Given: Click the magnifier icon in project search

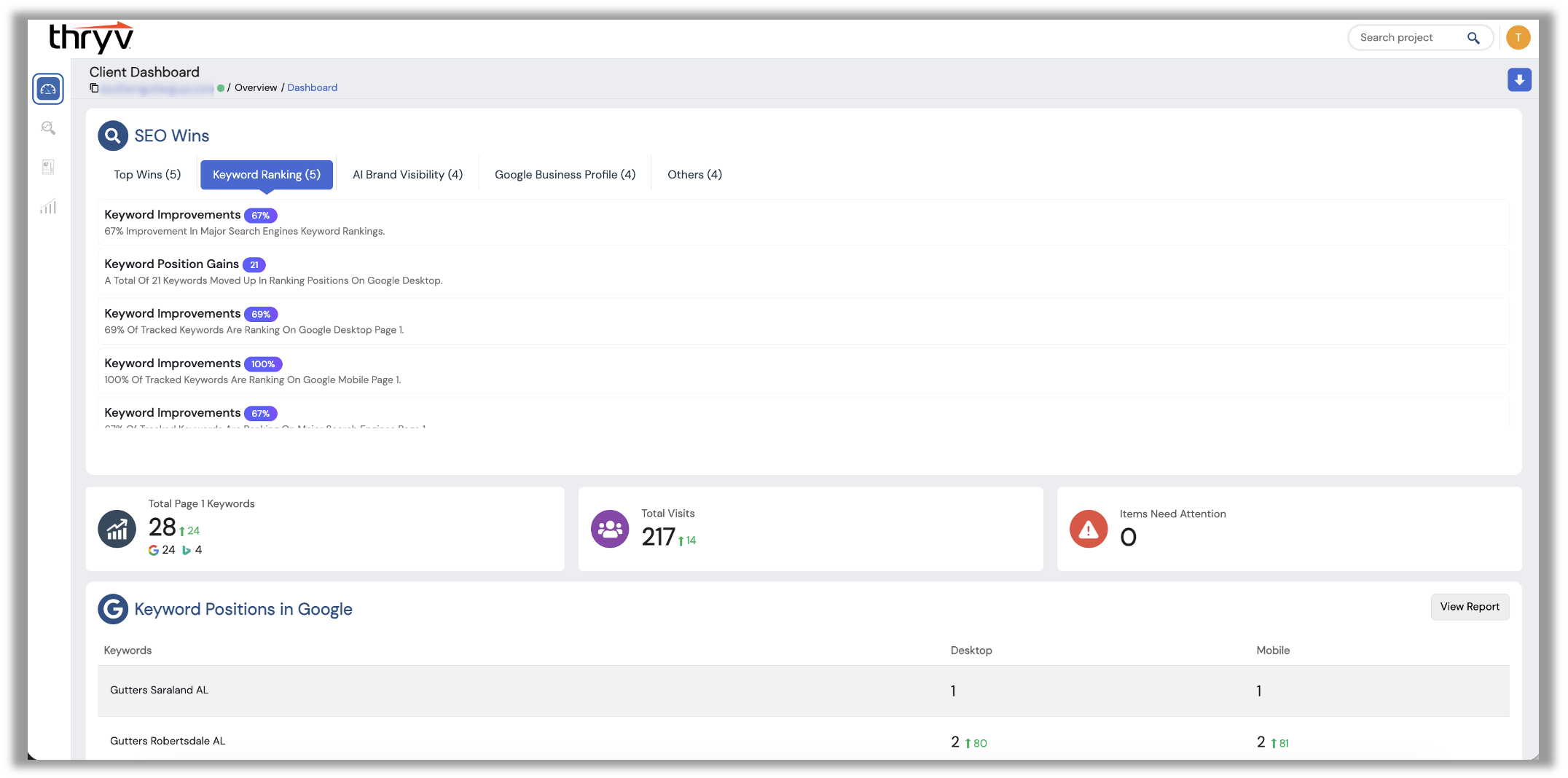Looking at the screenshot, I should click(x=1473, y=38).
